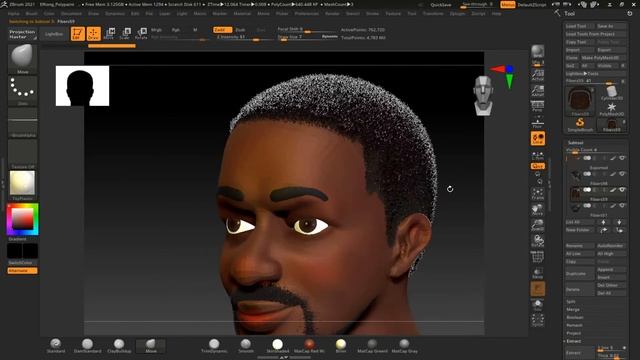
Task: Move subtool down with the down arrow
Action: pos(619,222)
